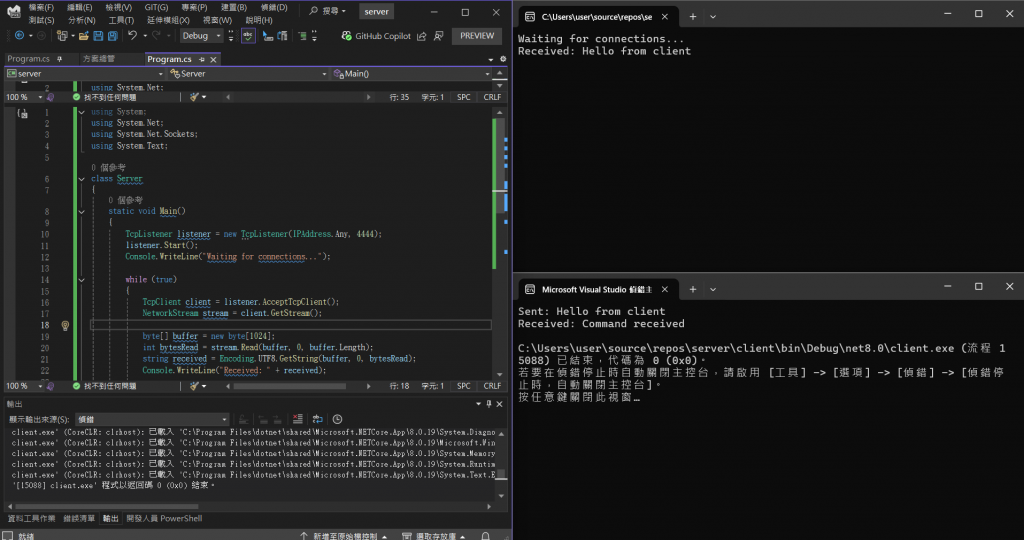Open the Debug configuration dropdown
Viewport: 1024px width, 540px height.
click(202, 36)
